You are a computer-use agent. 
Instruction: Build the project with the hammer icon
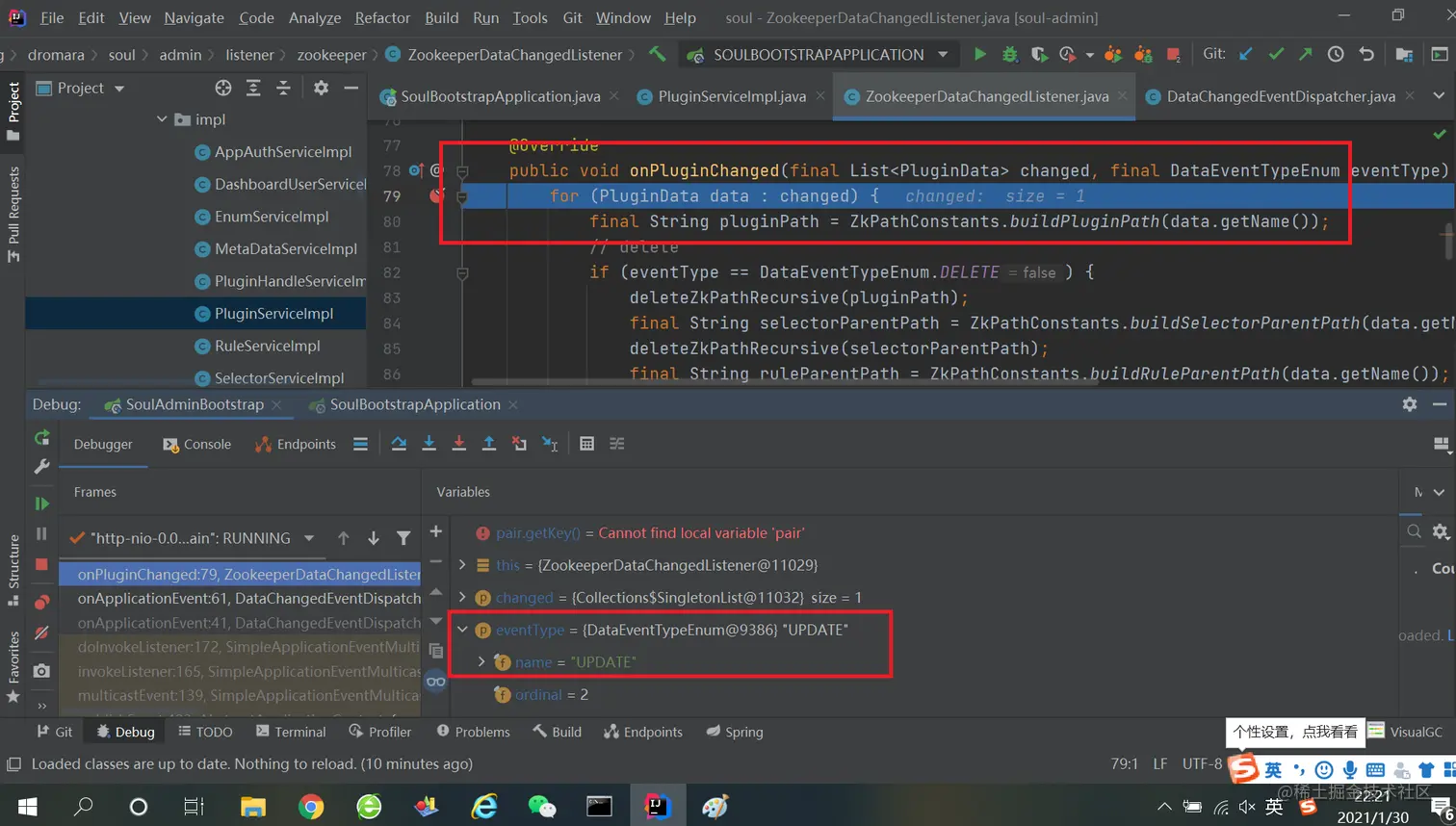[658, 55]
